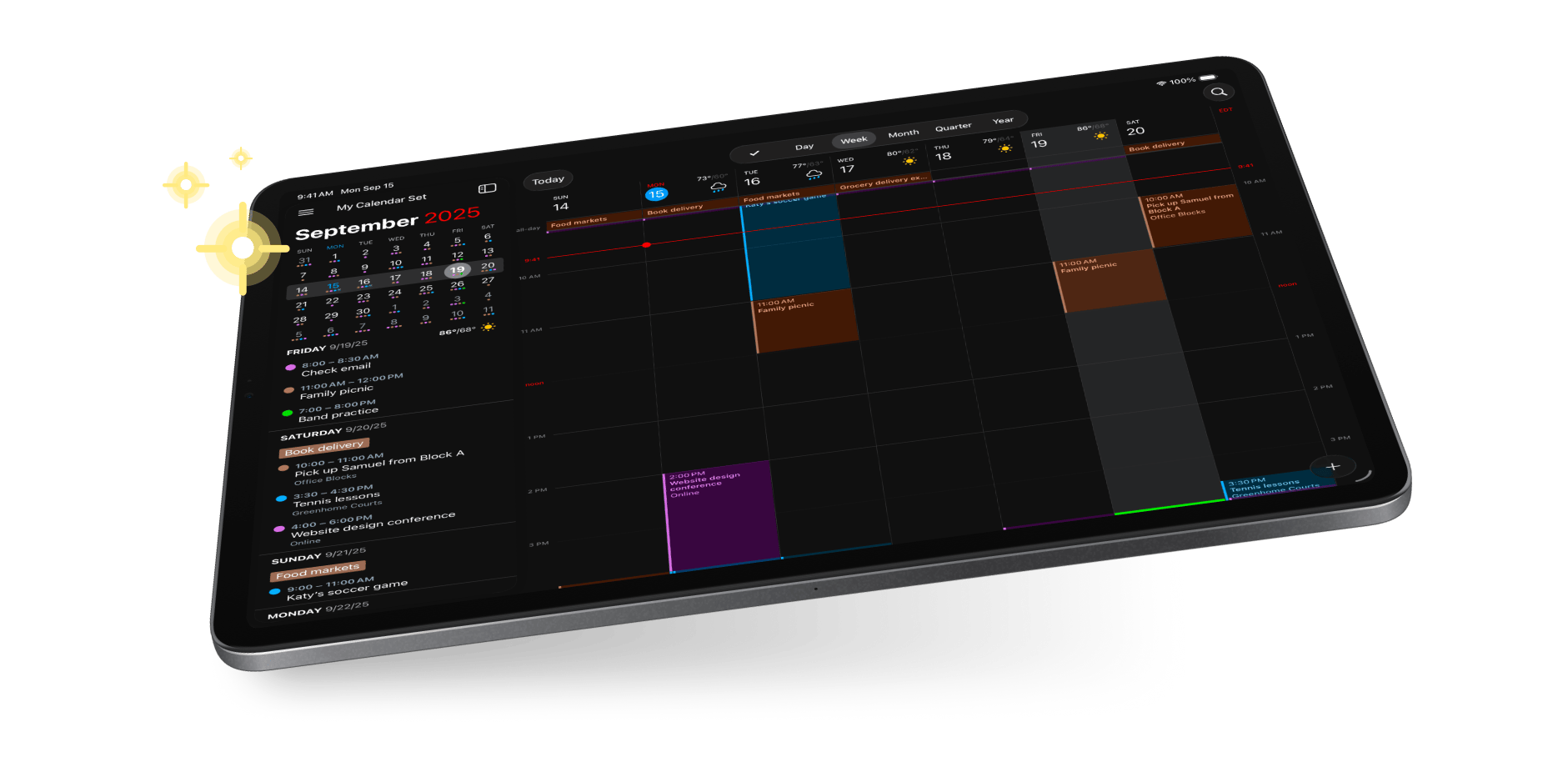Viewport: 1568px width, 767px height.
Task: Tap the plus button to add event
Action: coord(1332,467)
